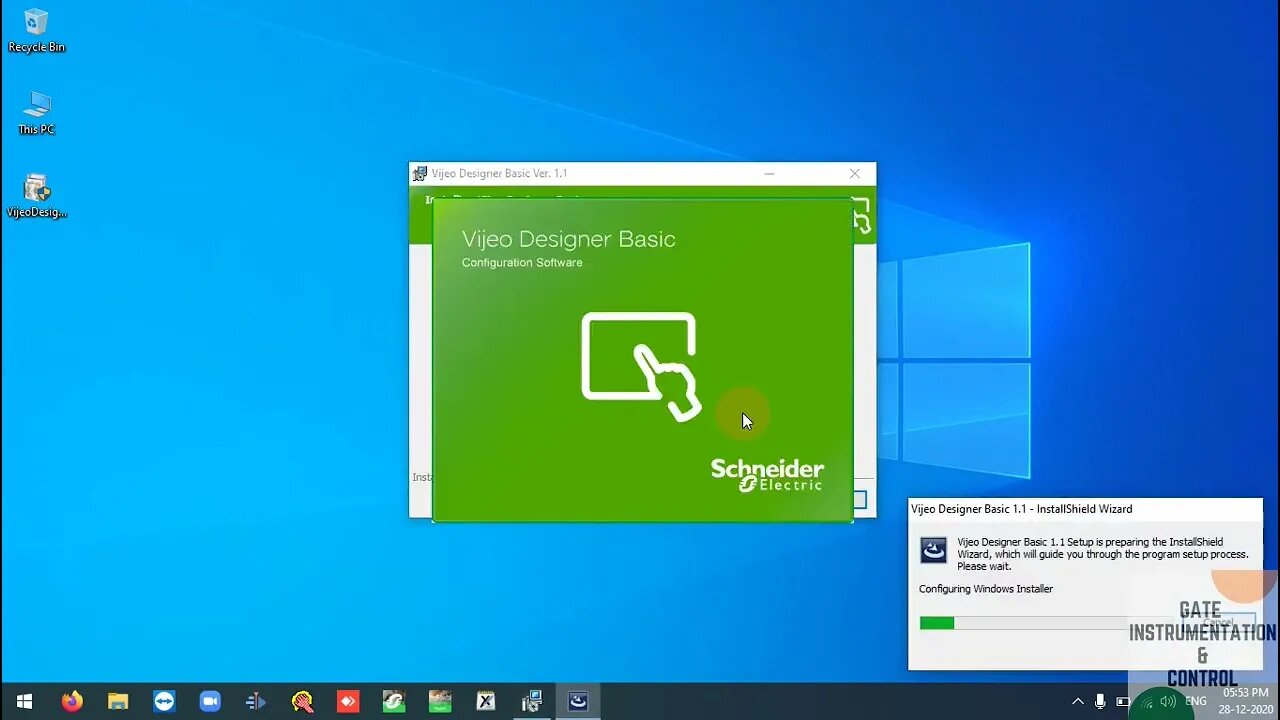Viewport: 1280px width, 720px height.
Task: Switch to the InstallShield taskbar icon
Action: [578, 701]
